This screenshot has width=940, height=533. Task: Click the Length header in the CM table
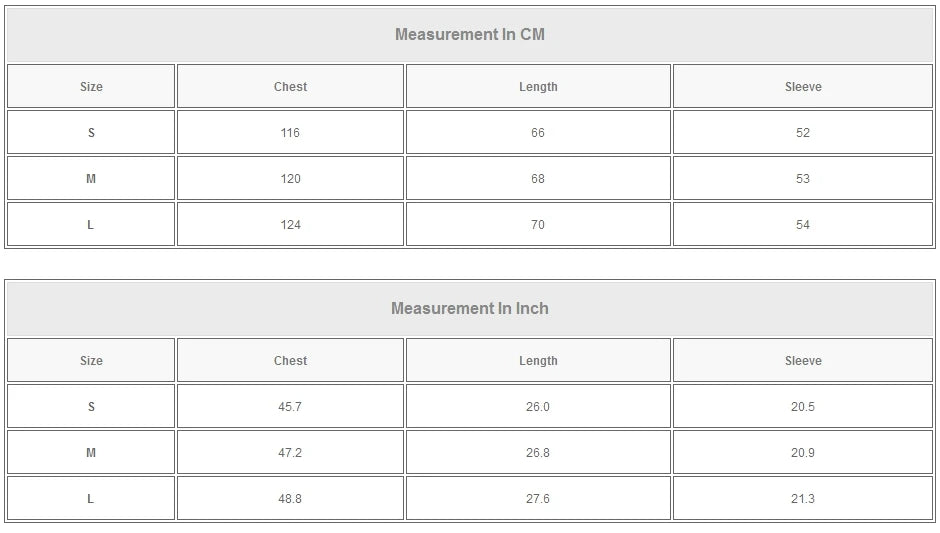538,87
